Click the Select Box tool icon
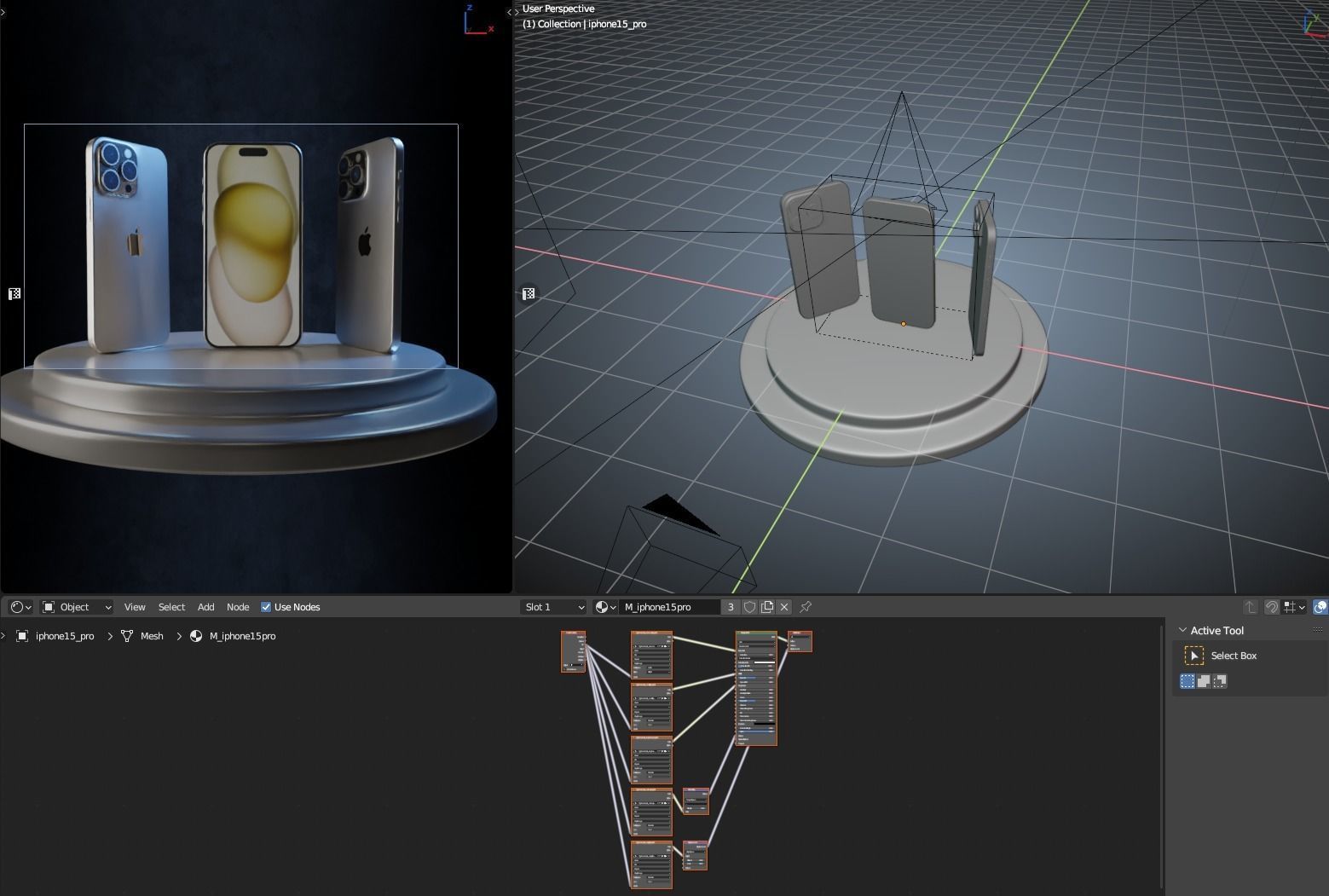Image resolution: width=1329 pixels, height=896 pixels. [x=1194, y=656]
